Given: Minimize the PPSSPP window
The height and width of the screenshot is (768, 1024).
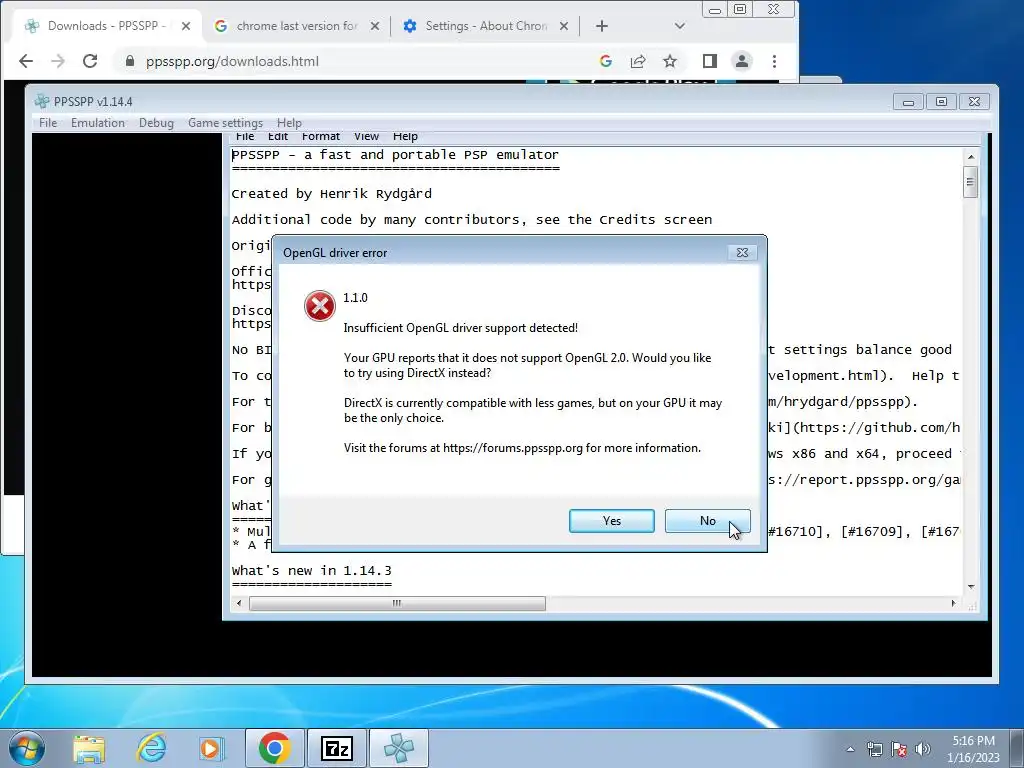Looking at the screenshot, I should click(908, 102).
